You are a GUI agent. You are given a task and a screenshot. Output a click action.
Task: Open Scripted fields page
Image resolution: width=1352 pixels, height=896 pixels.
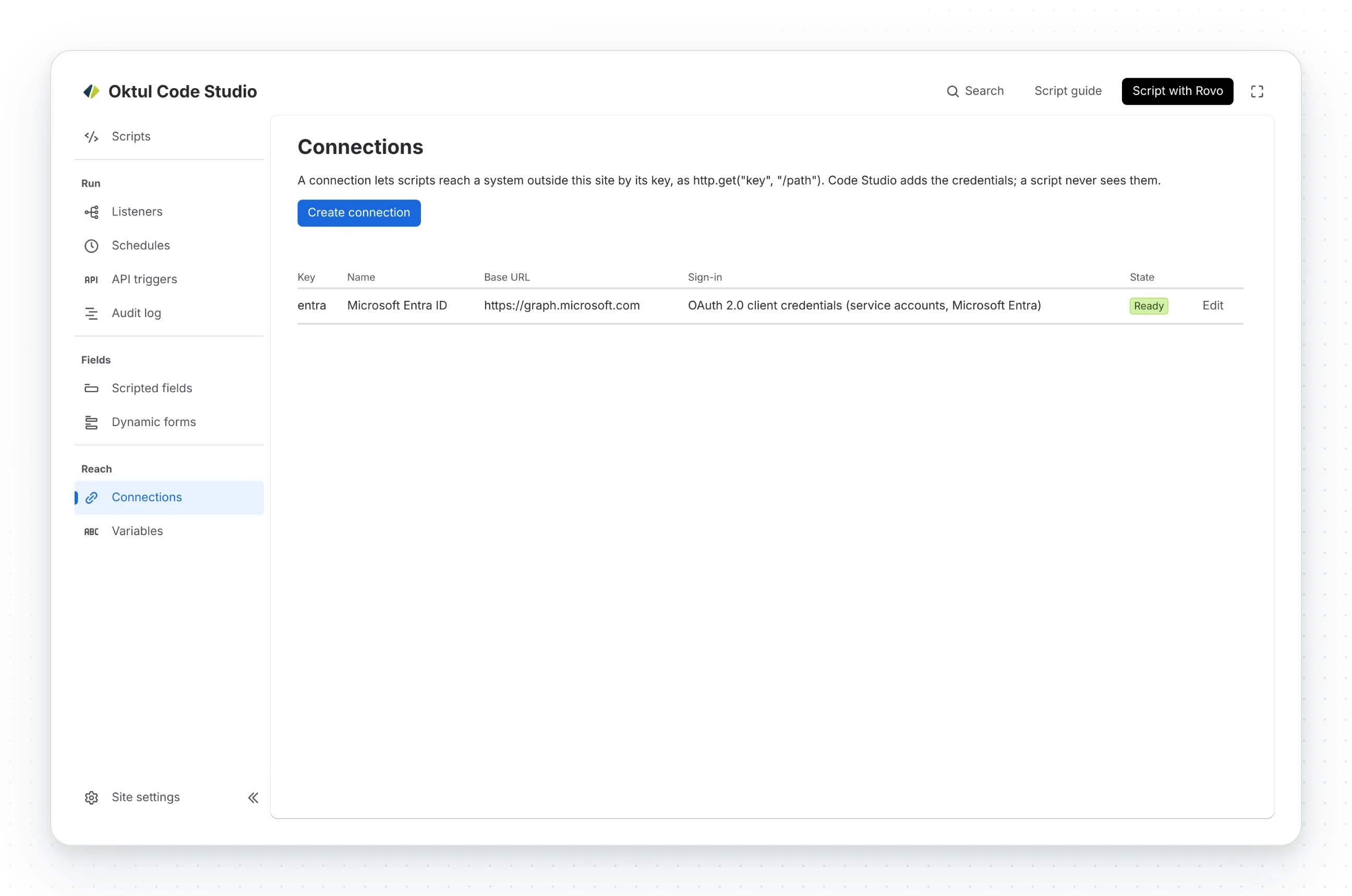coord(169,388)
